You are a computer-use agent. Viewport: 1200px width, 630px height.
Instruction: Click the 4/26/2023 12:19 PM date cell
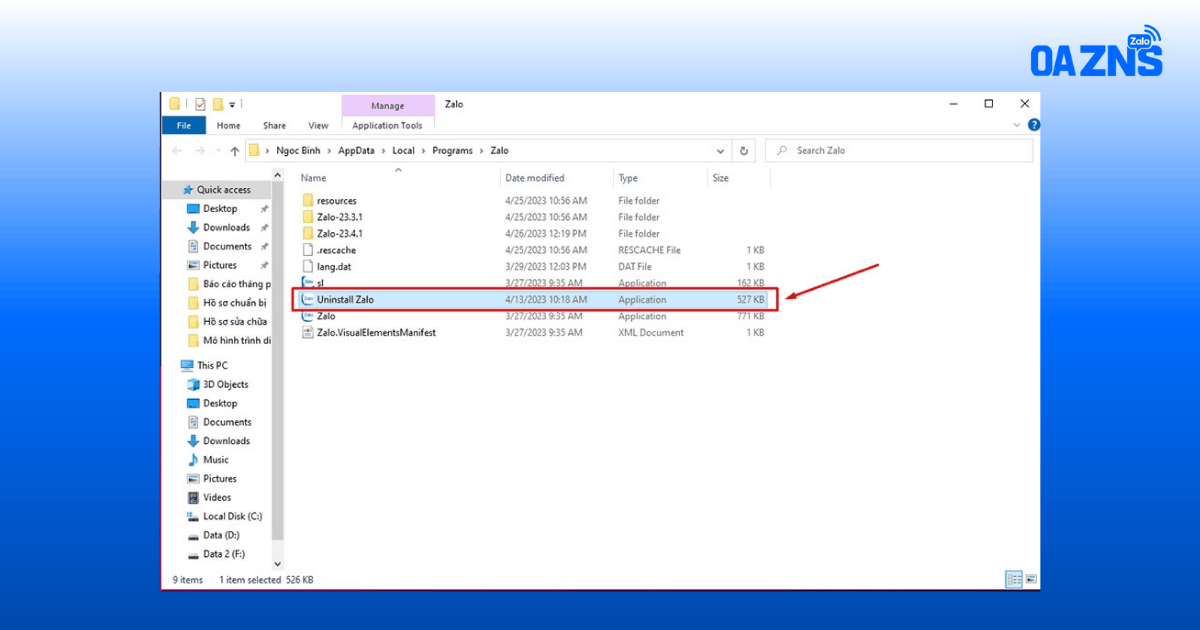point(546,234)
